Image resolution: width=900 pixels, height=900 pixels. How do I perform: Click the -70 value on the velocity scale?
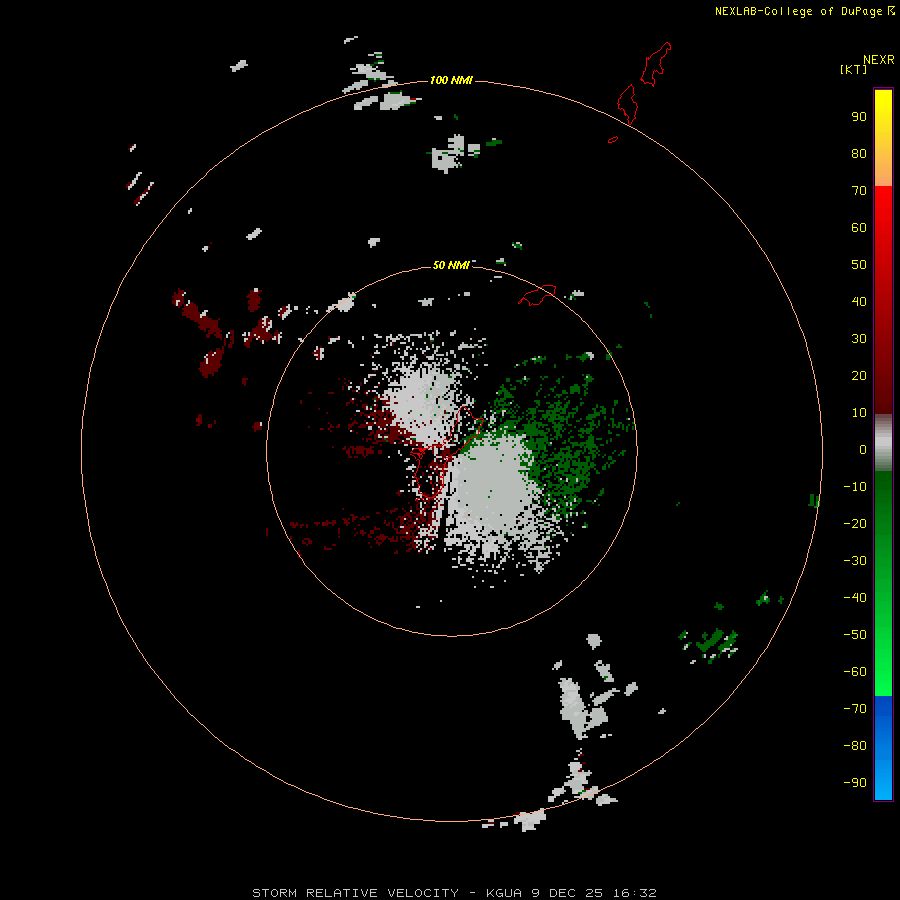[x=855, y=708]
